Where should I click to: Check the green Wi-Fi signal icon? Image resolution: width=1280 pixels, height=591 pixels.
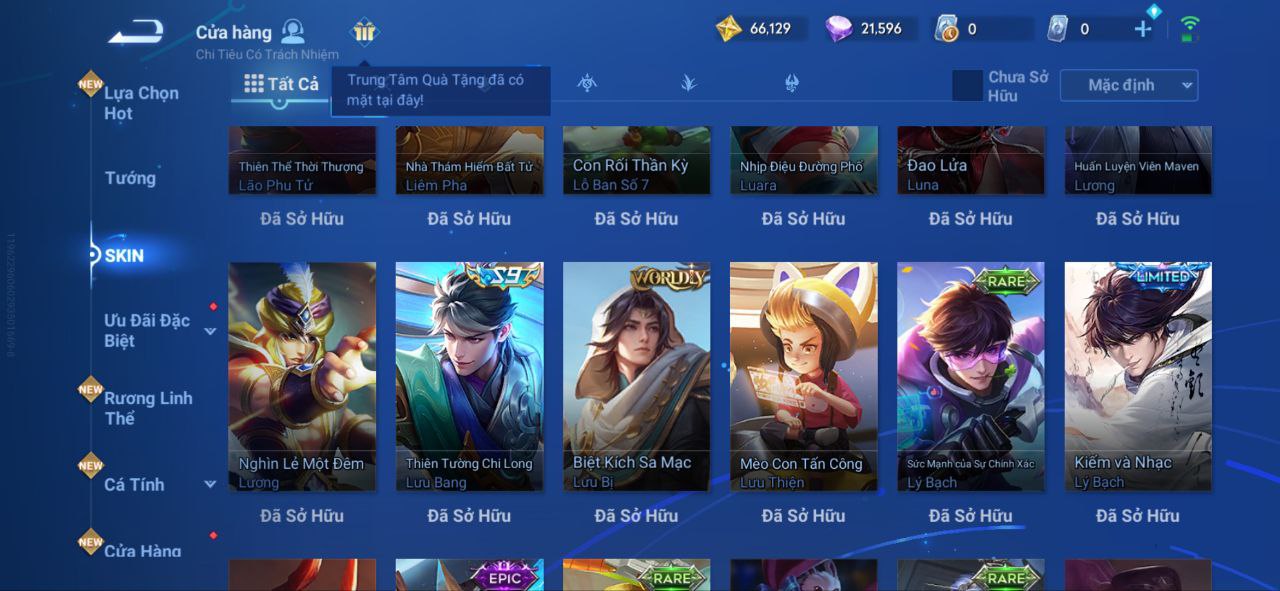click(1189, 28)
